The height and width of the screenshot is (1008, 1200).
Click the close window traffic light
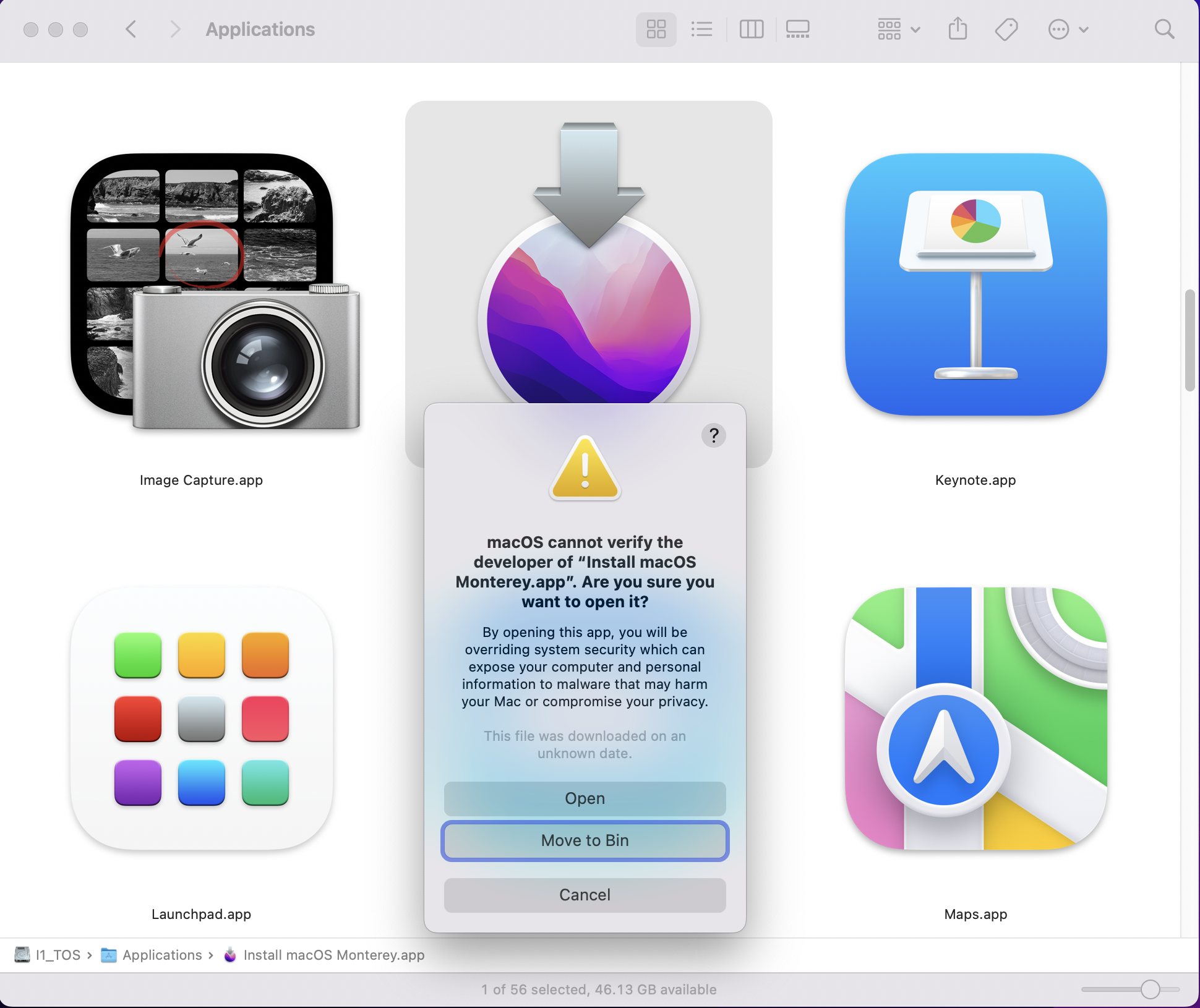coord(31,29)
